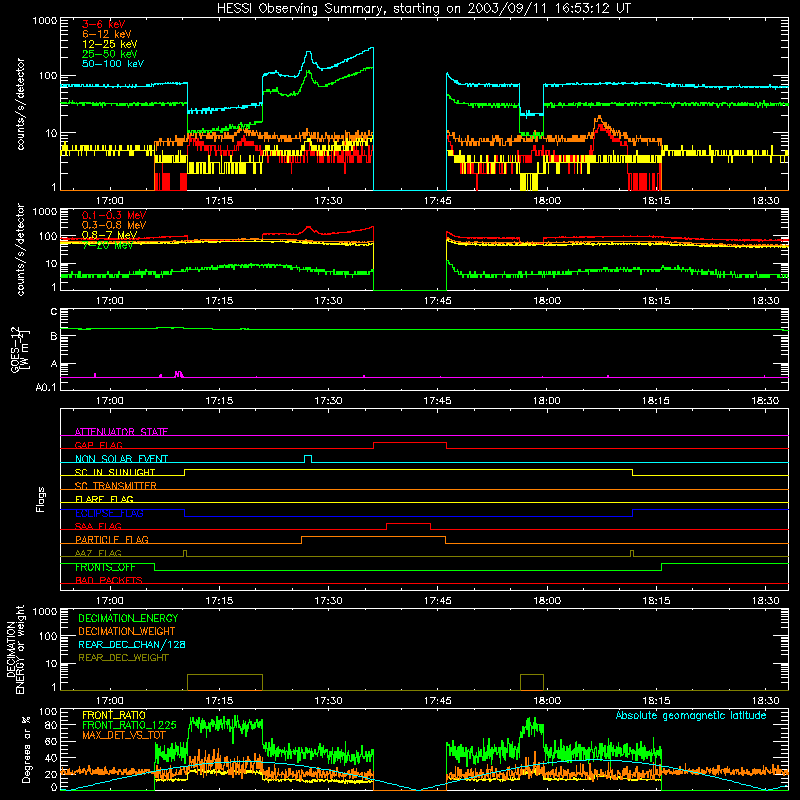Viewport: 800px width, 800px height.
Task: Select the '3-6 keV' legend label
Action: [x=104, y=24]
